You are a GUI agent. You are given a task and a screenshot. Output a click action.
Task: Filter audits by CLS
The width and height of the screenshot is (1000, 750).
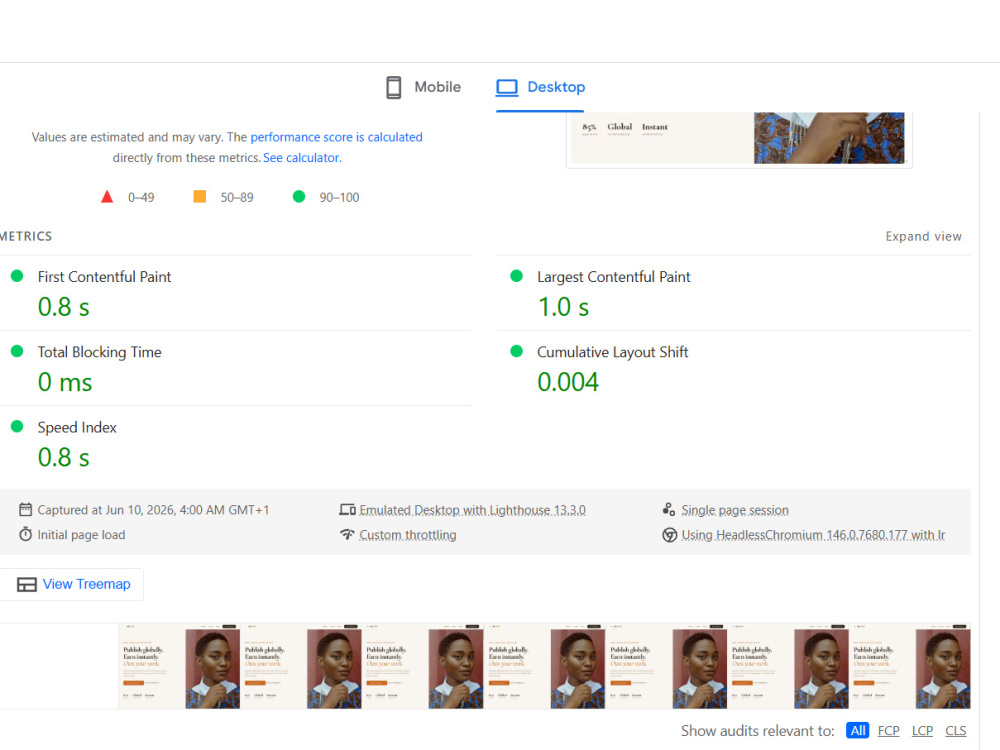pos(955,730)
